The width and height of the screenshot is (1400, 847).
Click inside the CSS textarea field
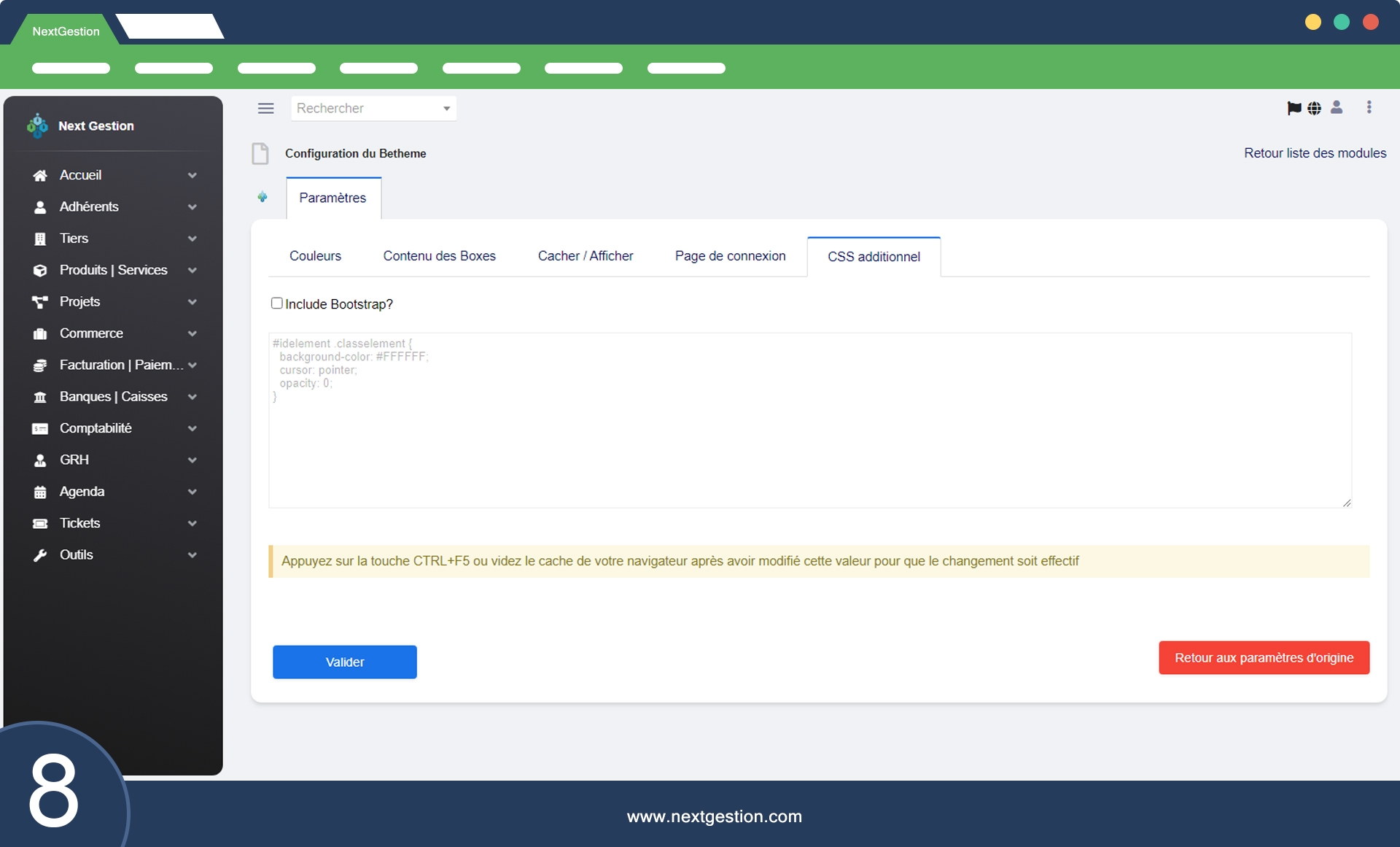tap(809, 438)
